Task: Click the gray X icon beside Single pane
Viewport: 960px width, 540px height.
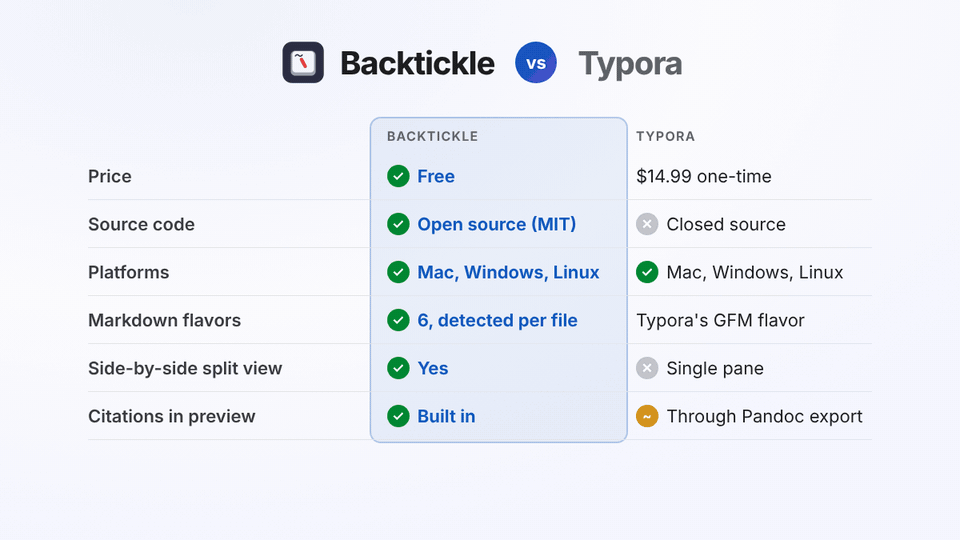Action: pyautogui.click(x=647, y=368)
